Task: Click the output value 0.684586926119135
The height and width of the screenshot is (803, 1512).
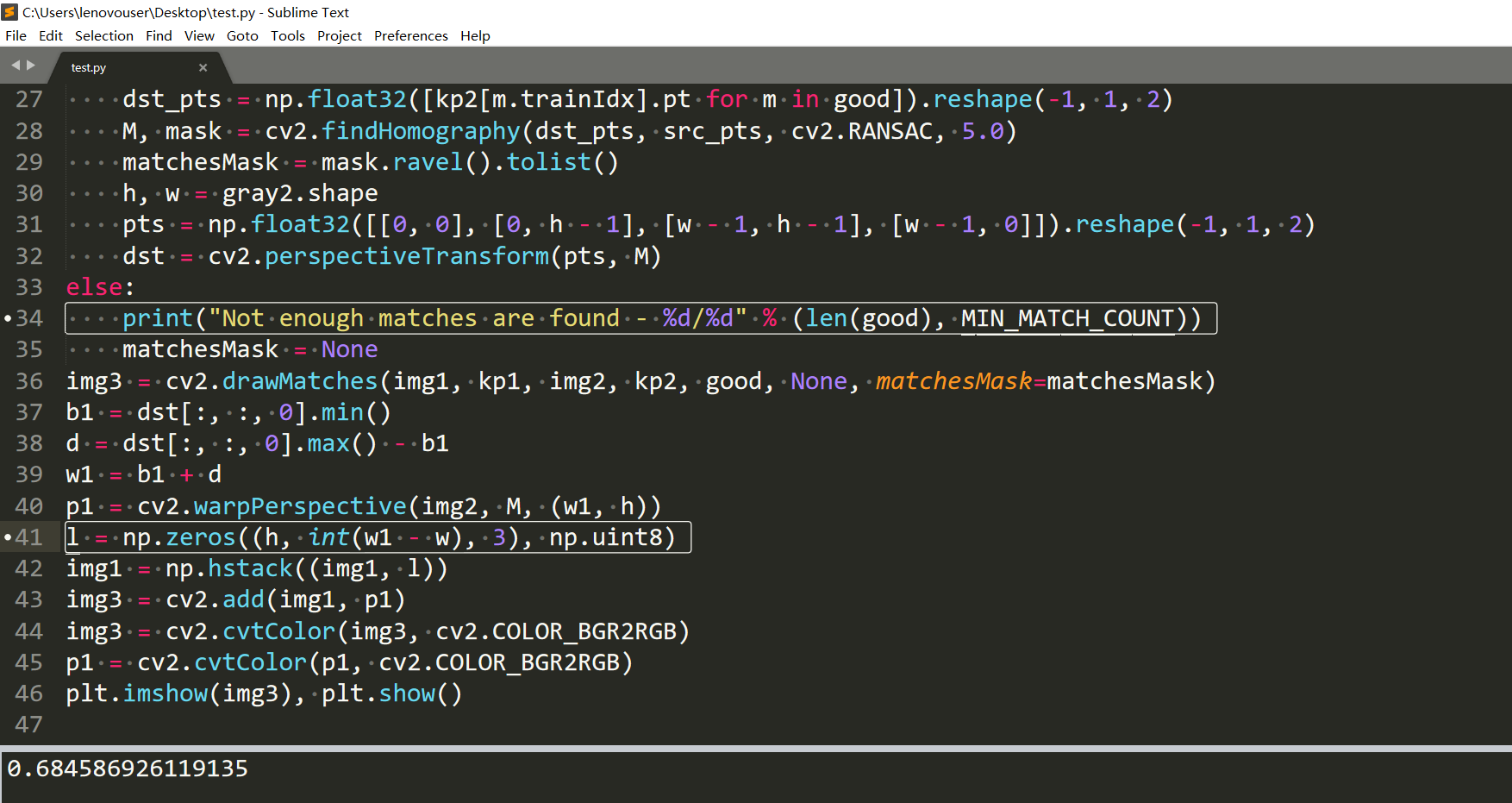Action: point(128,768)
